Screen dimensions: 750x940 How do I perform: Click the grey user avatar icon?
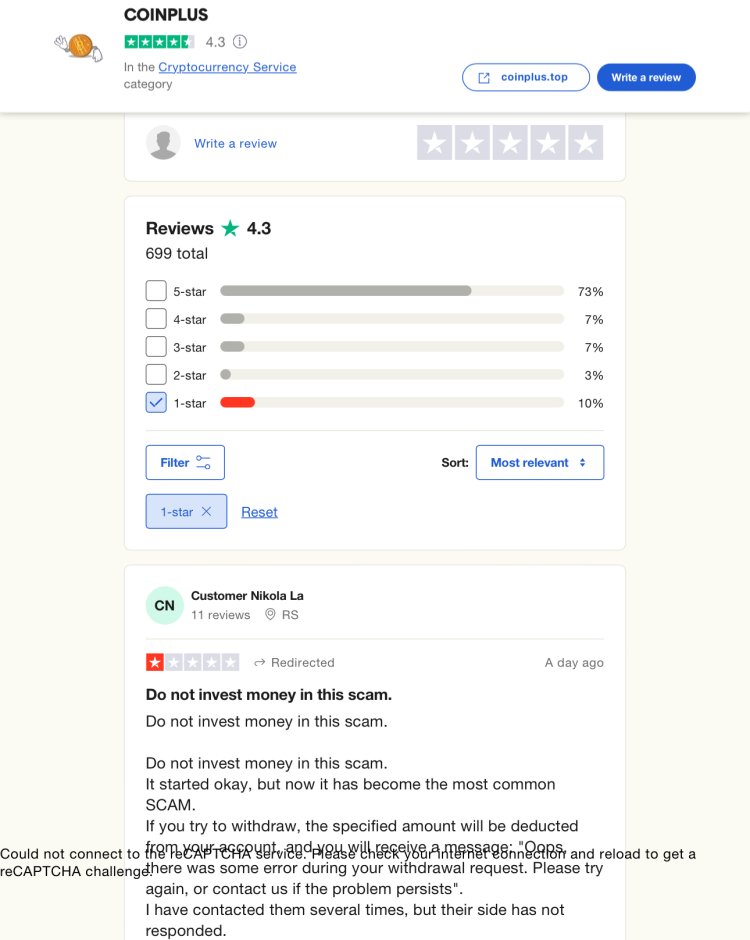click(163, 143)
